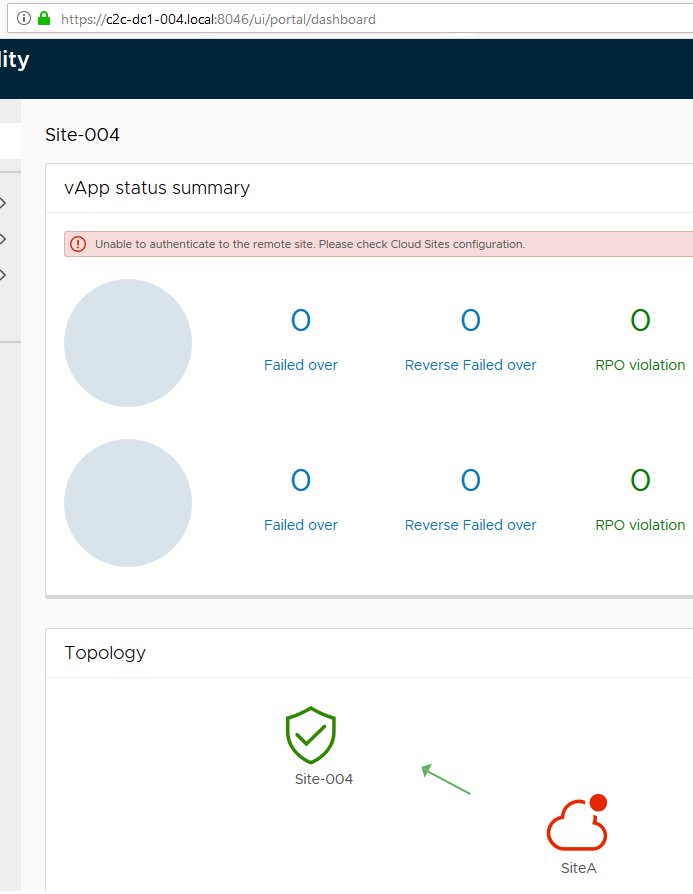
Task: Open lower row "Reverse Failed over" link
Action: click(x=470, y=525)
